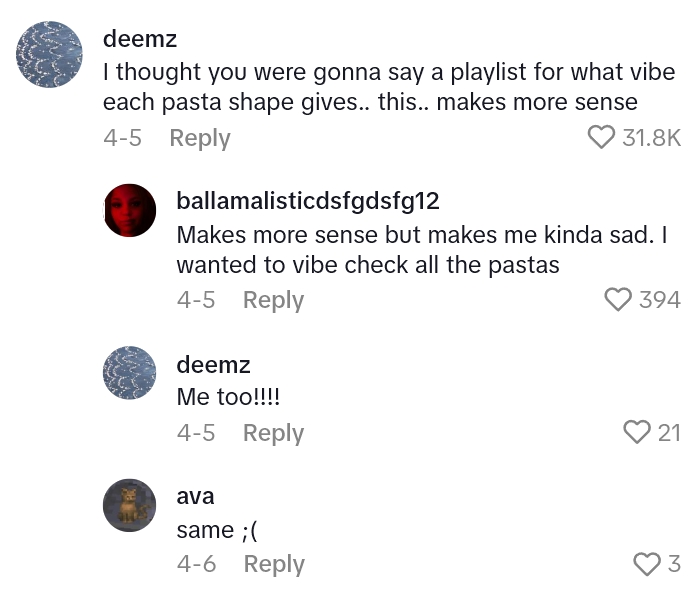Open deemz's avatar on the top comment

point(49,54)
